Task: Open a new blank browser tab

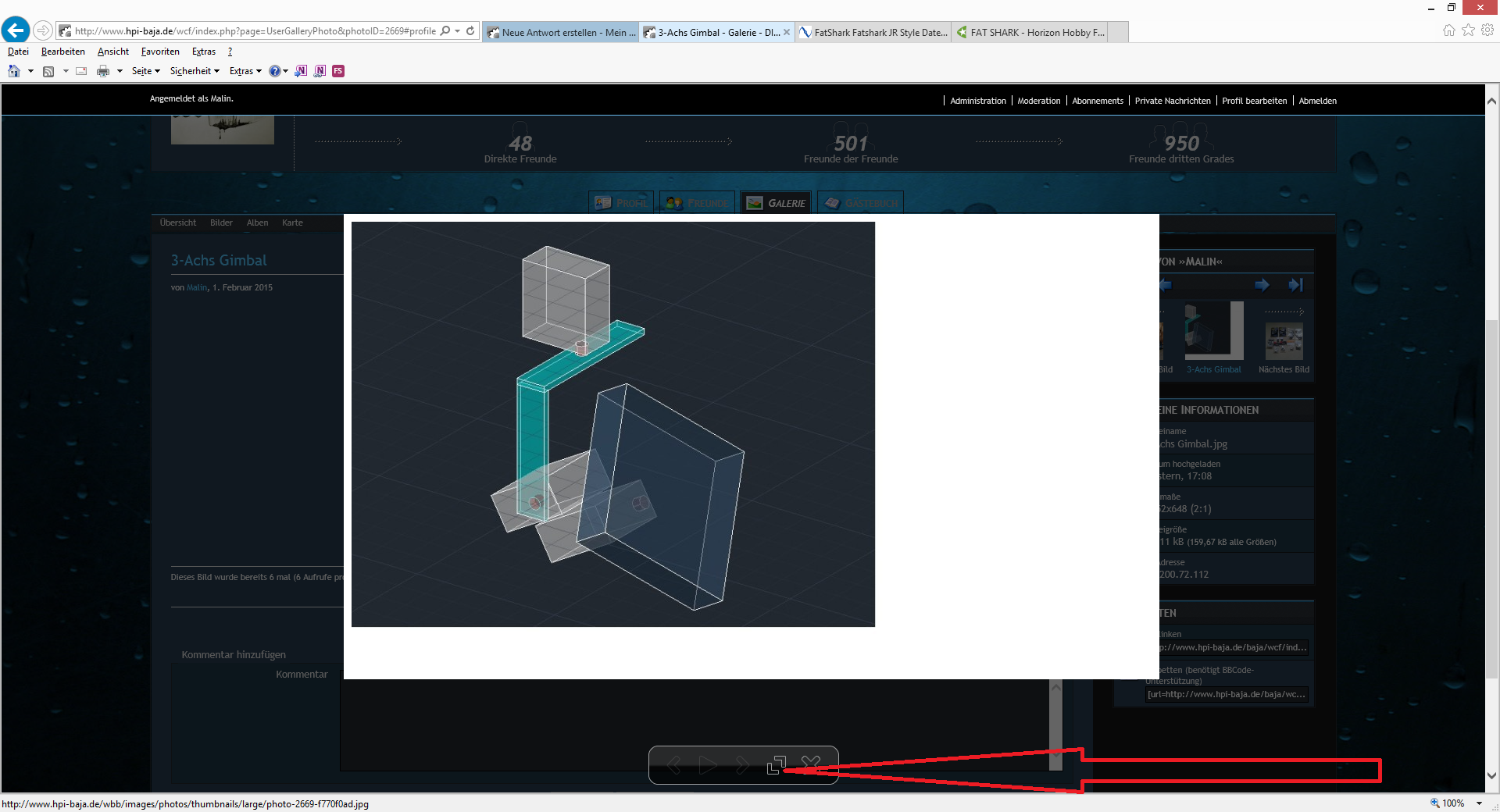Action: pyautogui.click(x=1118, y=32)
